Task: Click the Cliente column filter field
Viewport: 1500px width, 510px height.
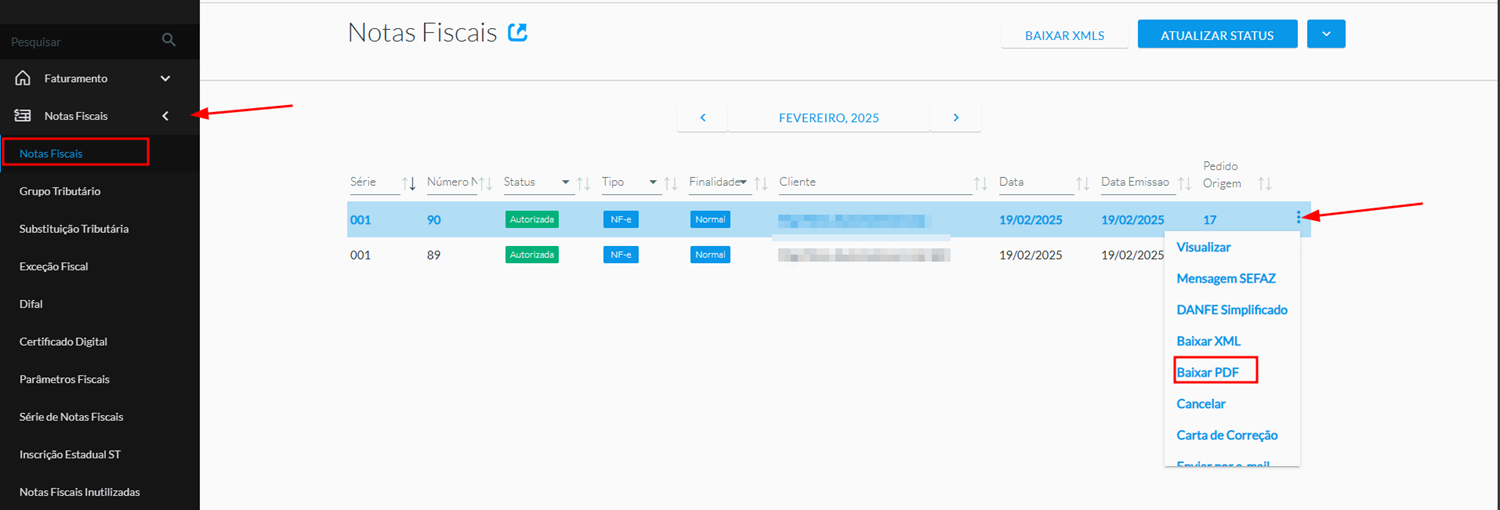Action: [x=875, y=183]
